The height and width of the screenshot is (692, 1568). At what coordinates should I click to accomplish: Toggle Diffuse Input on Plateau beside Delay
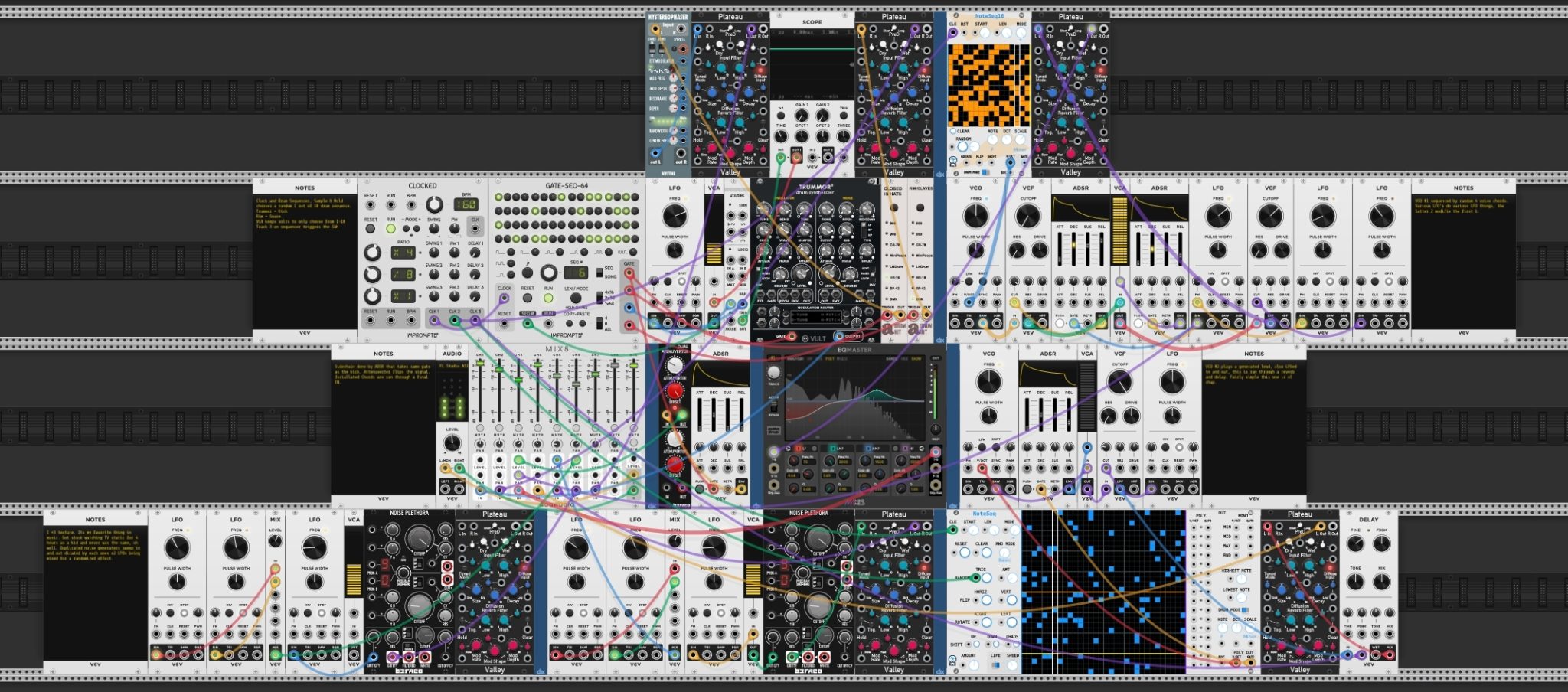coord(1329,568)
